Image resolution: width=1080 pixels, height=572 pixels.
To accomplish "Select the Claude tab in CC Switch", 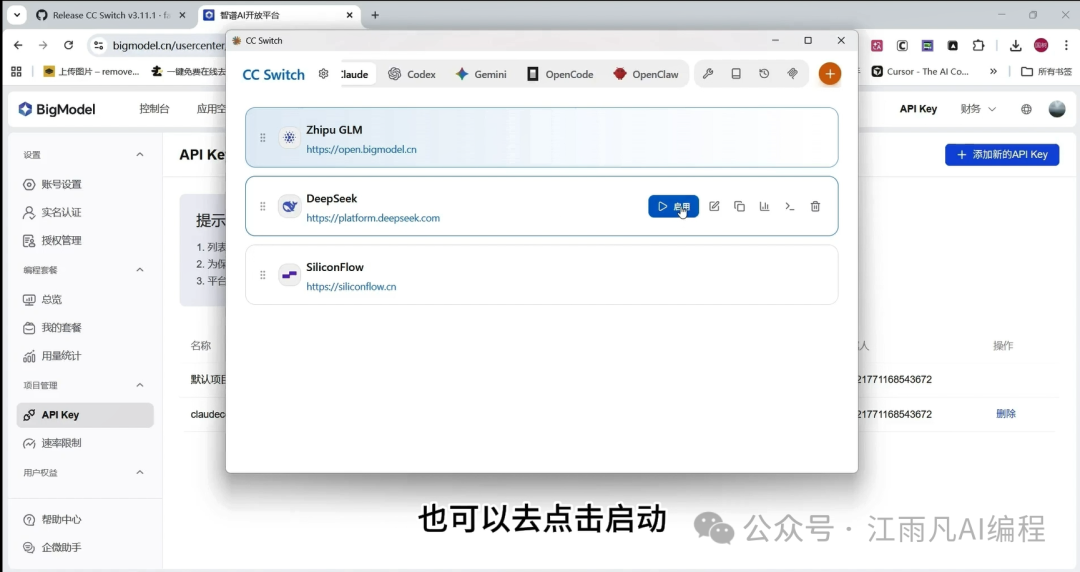I will (x=357, y=74).
